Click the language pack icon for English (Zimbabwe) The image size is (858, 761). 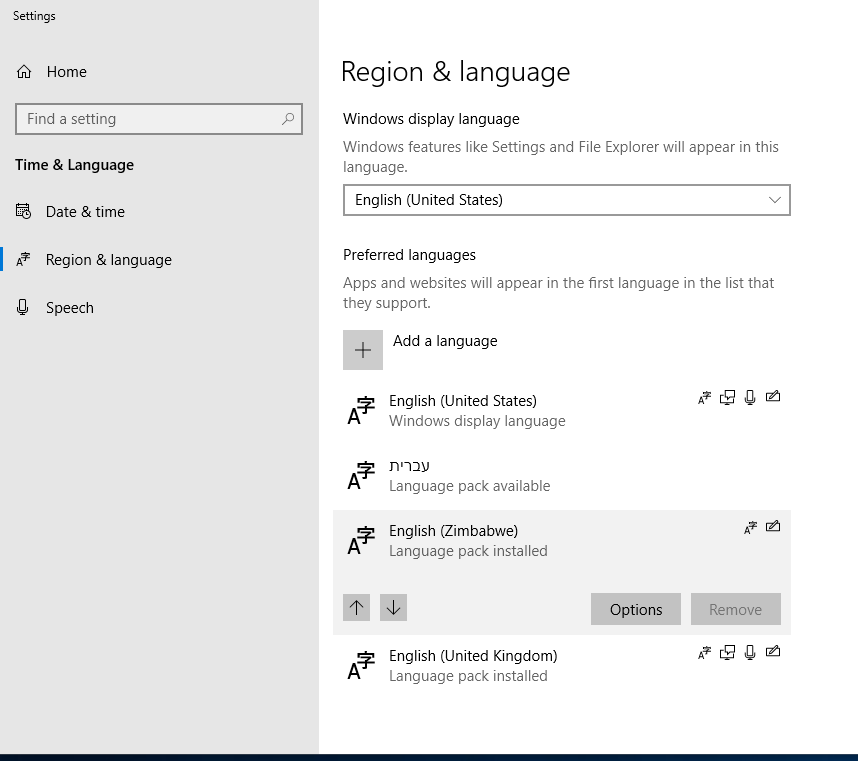coord(750,527)
